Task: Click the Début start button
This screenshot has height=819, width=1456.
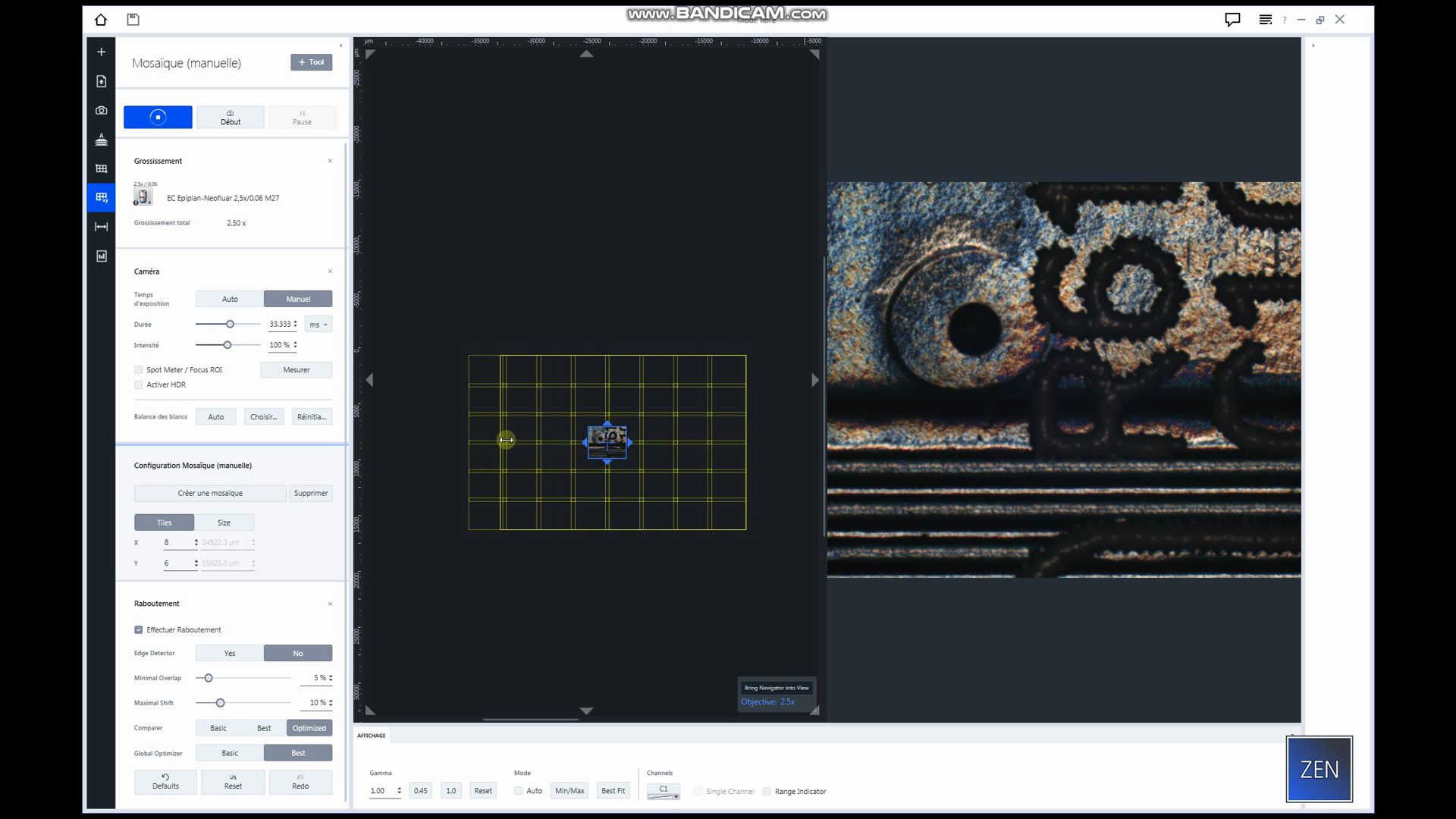Action: click(231, 117)
